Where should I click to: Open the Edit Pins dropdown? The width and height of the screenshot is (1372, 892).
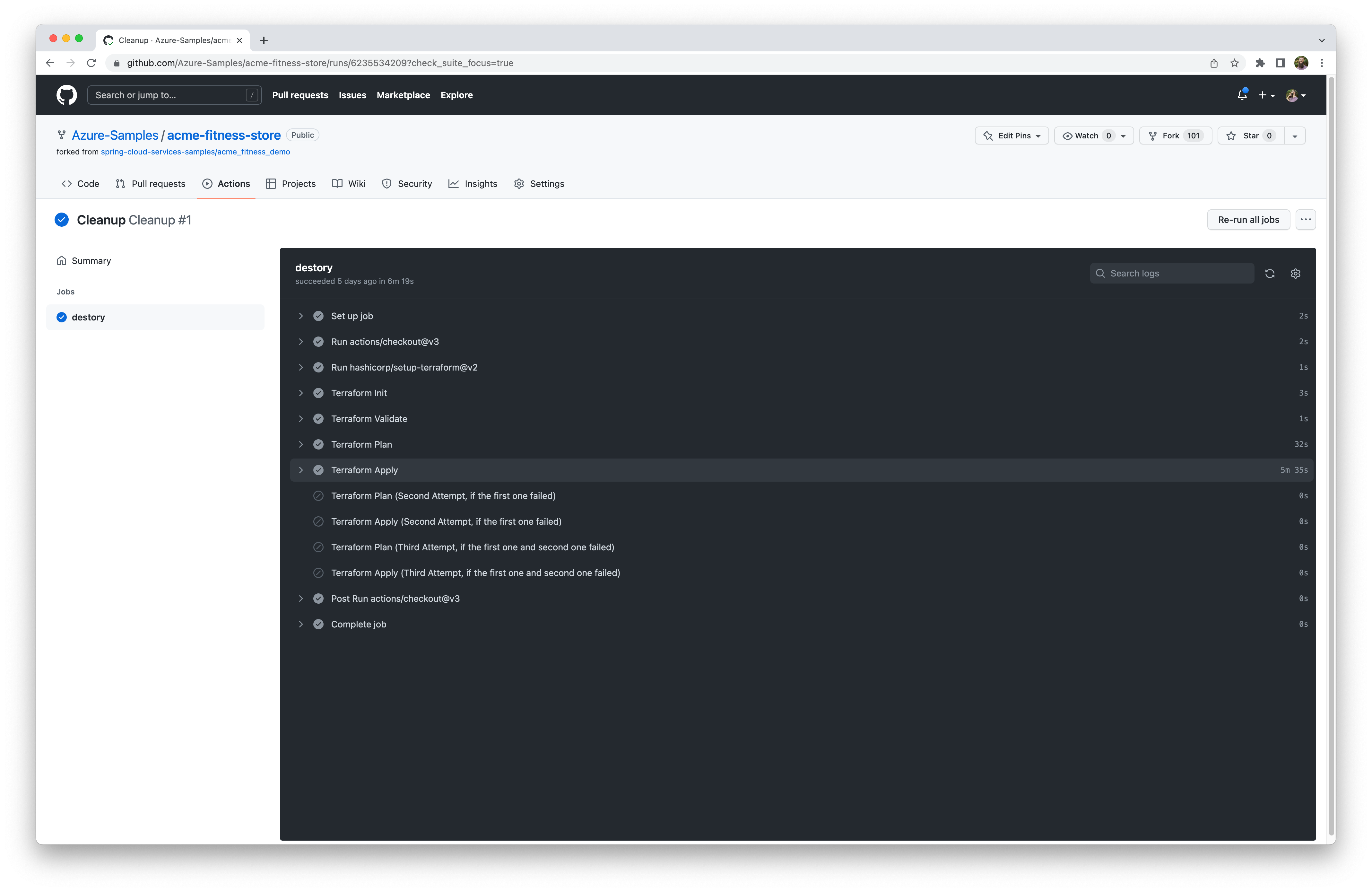tap(1011, 136)
